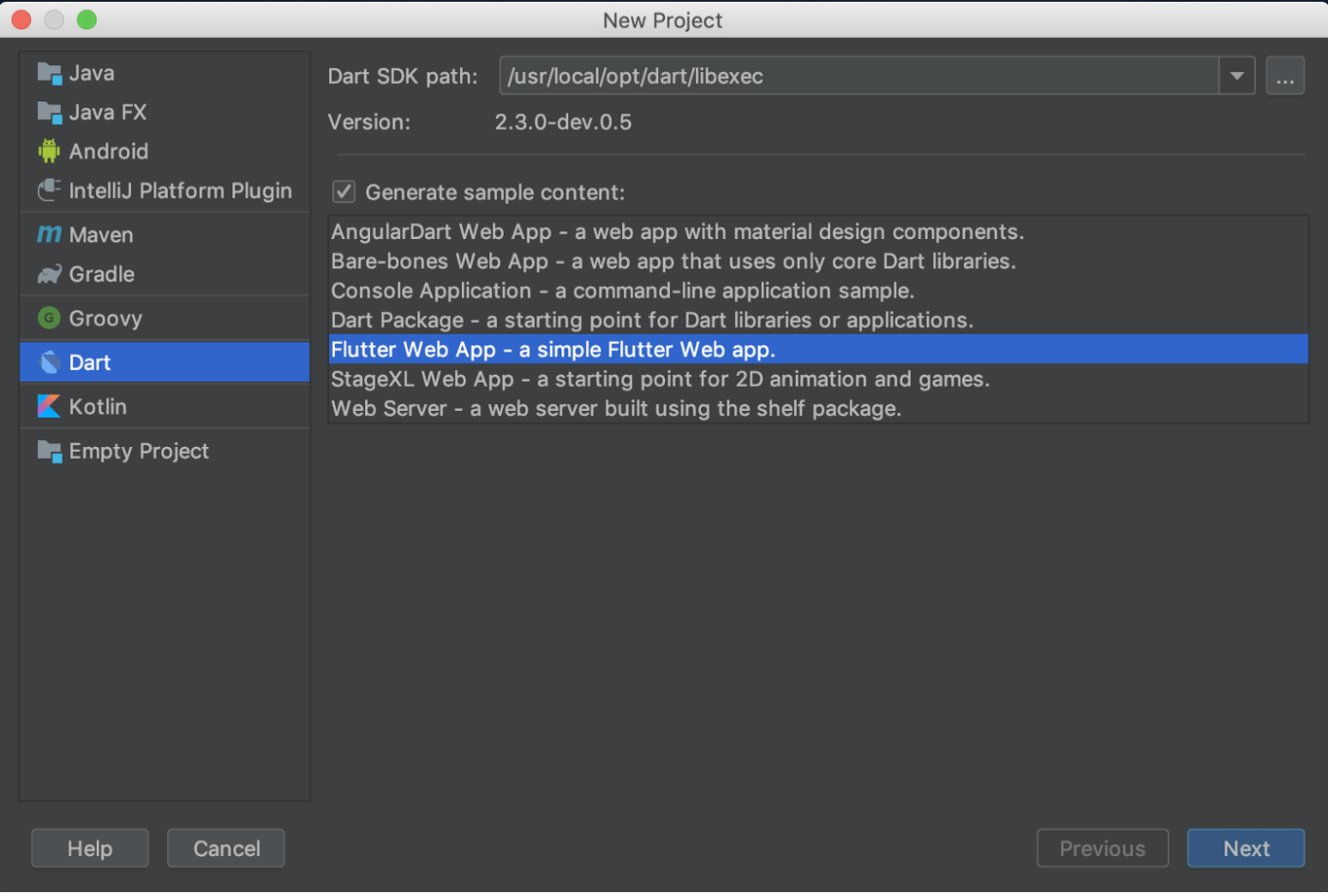Select AngularDart Web App template

pyautogui.click(x=818, y=231)
